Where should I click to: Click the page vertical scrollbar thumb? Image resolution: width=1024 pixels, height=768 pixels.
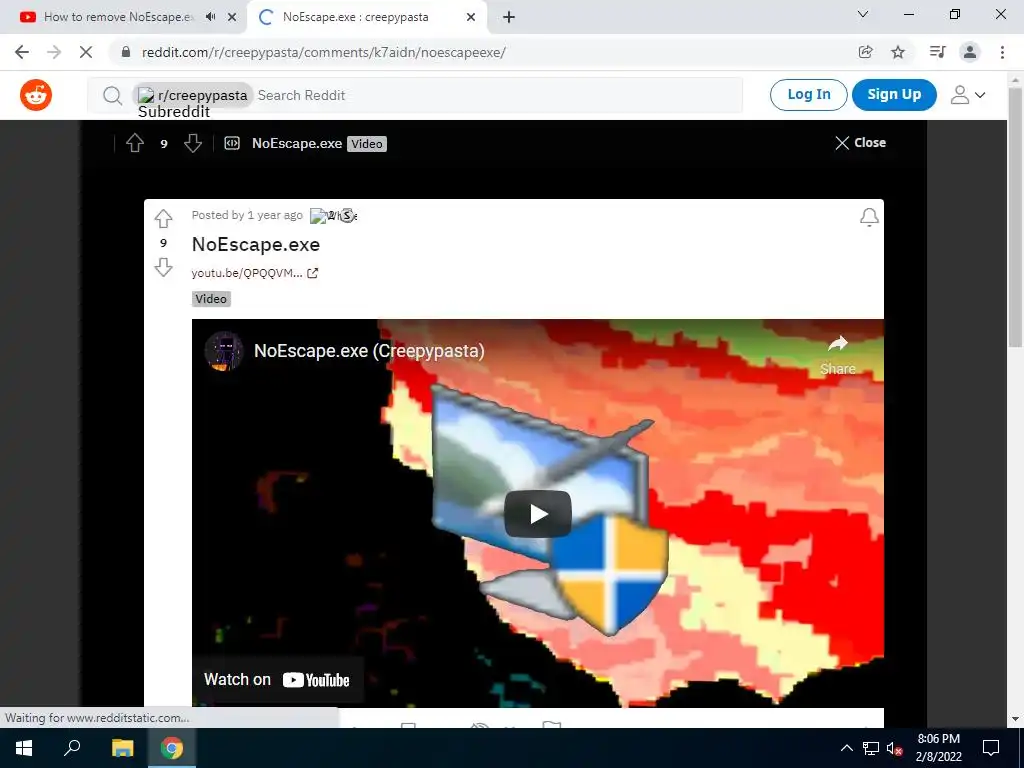click(1015, 219)
